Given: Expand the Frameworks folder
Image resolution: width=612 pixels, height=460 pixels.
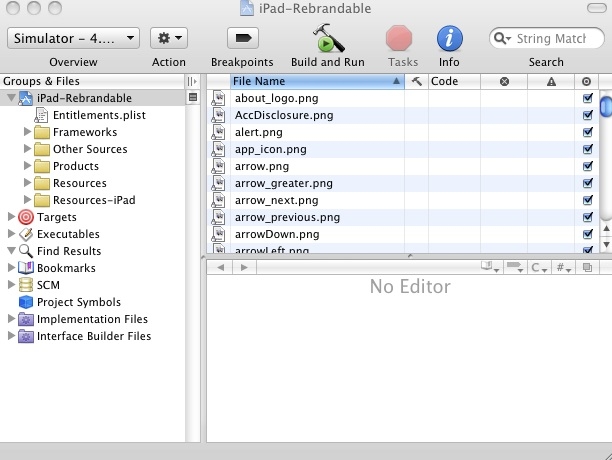Looking at the screenshot, I should click(x=28, y=132).
